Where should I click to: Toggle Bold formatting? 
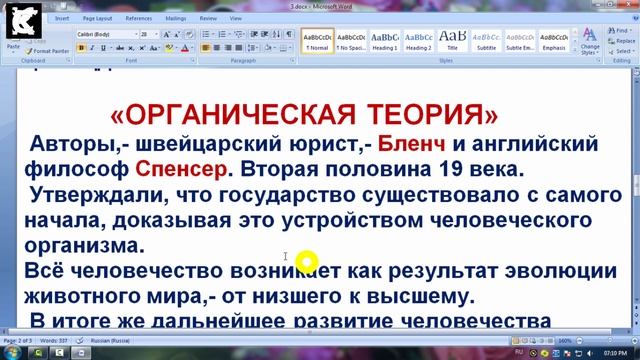81,48
